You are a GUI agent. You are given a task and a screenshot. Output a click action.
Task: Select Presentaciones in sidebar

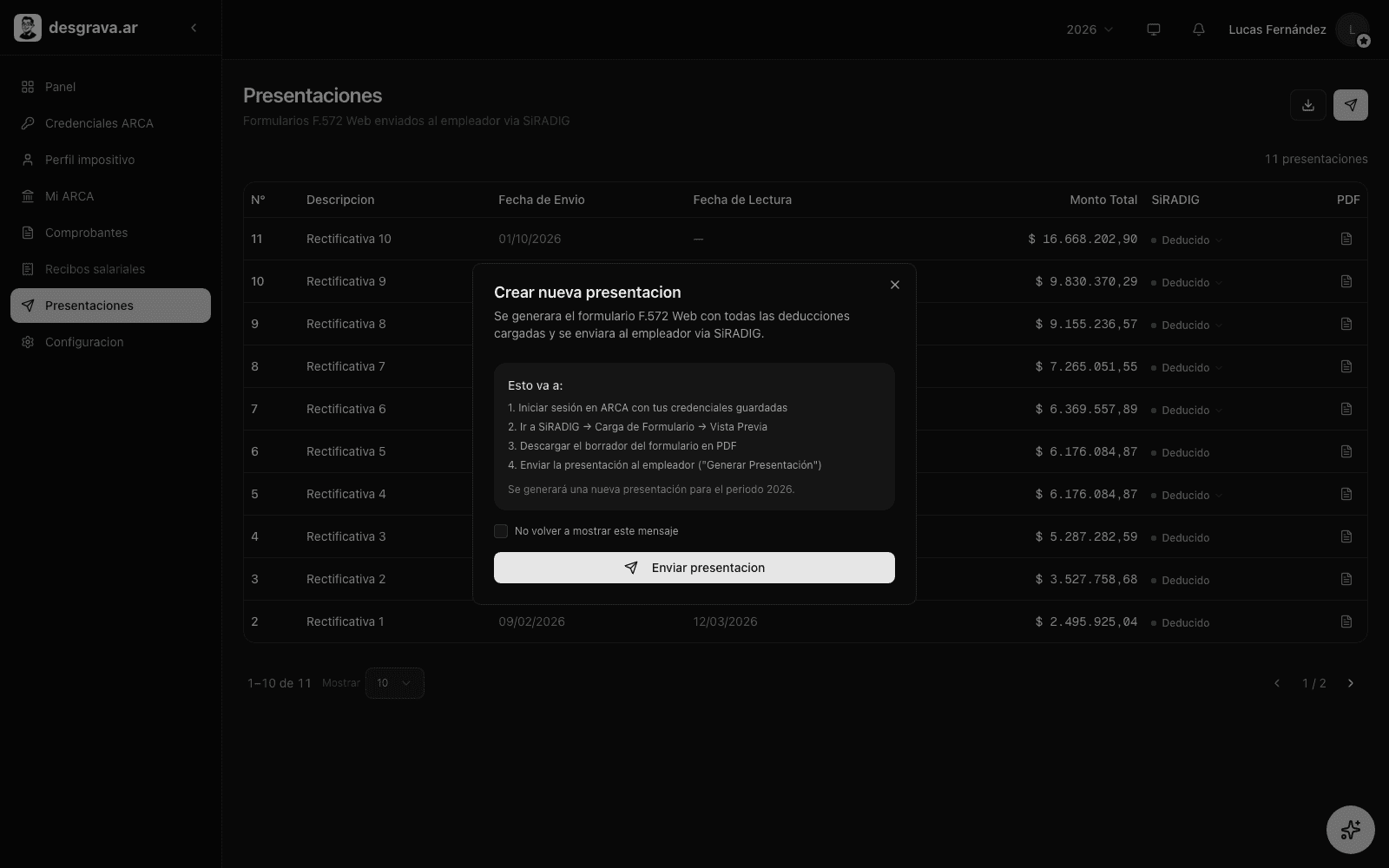[110, 306]
